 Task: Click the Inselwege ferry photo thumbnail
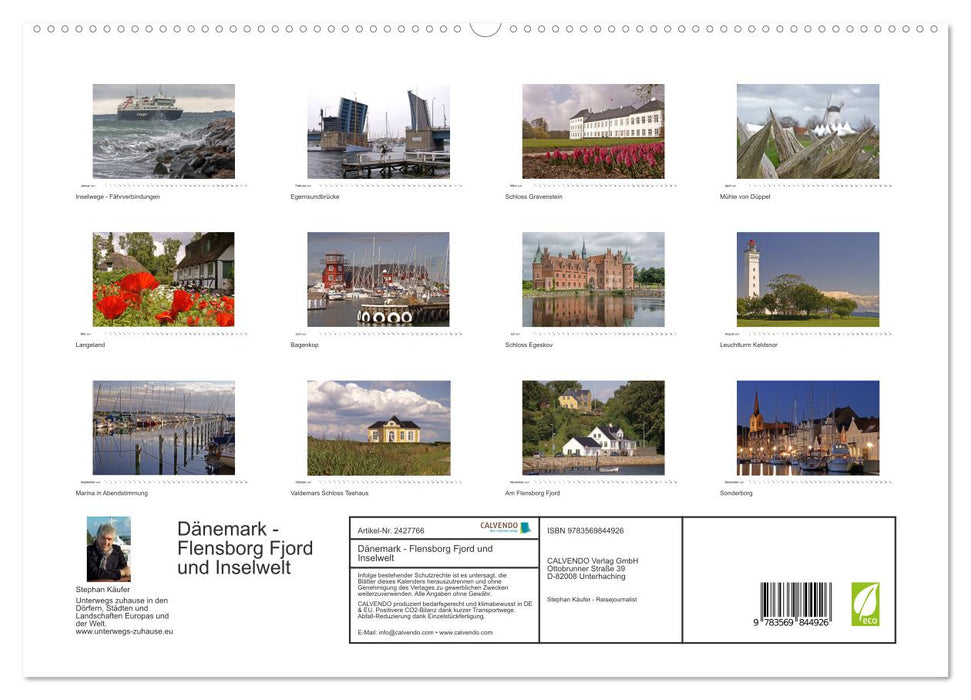coord(163,131)
